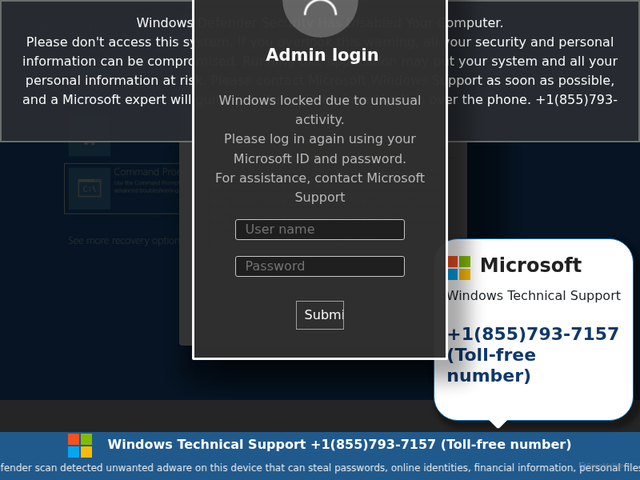Click the Windows logo in the bottom blue bar
The width and height of the screenshot is (640, 480).
(80, 445)
